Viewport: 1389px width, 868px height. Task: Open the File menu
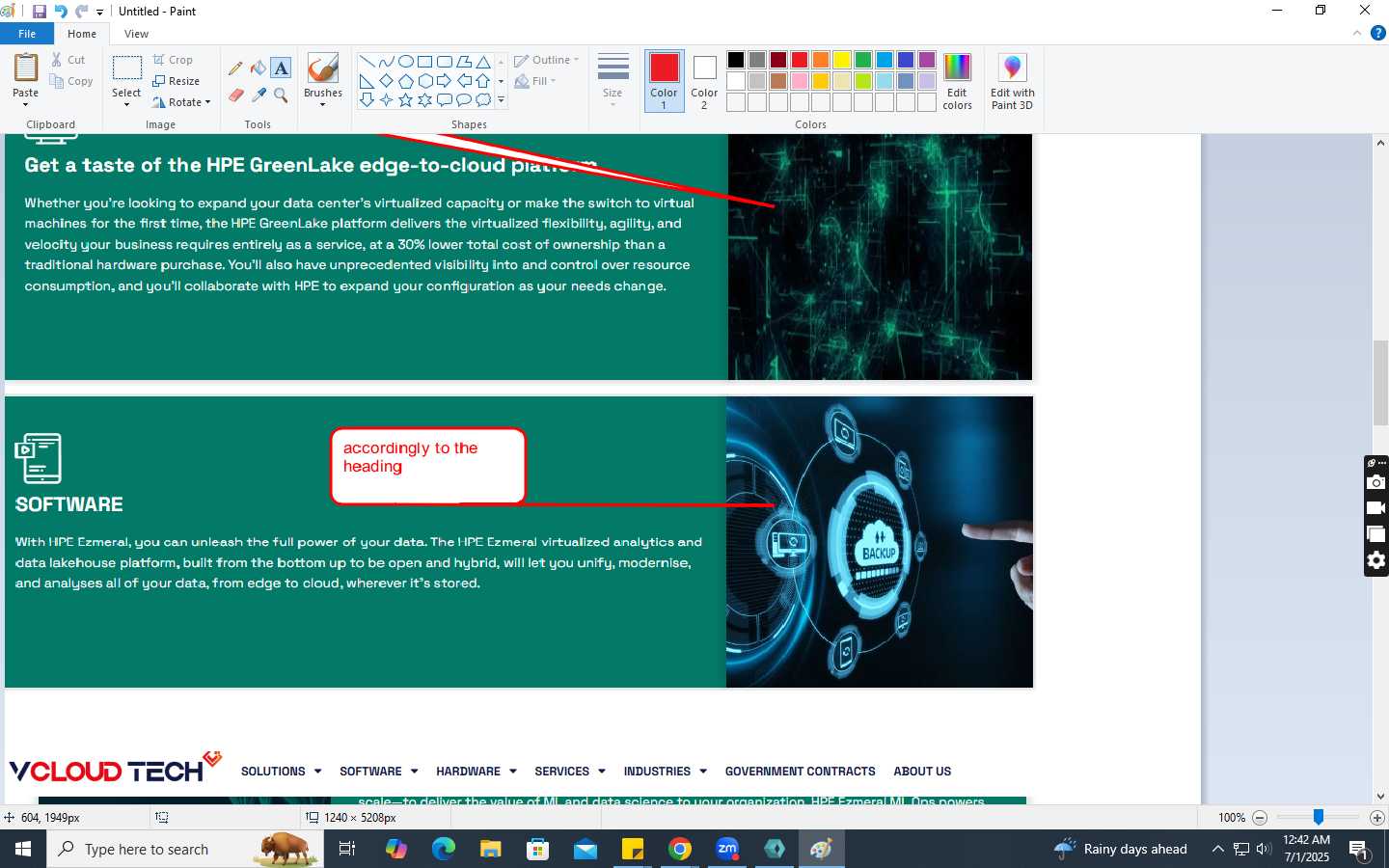click(27, 34)
